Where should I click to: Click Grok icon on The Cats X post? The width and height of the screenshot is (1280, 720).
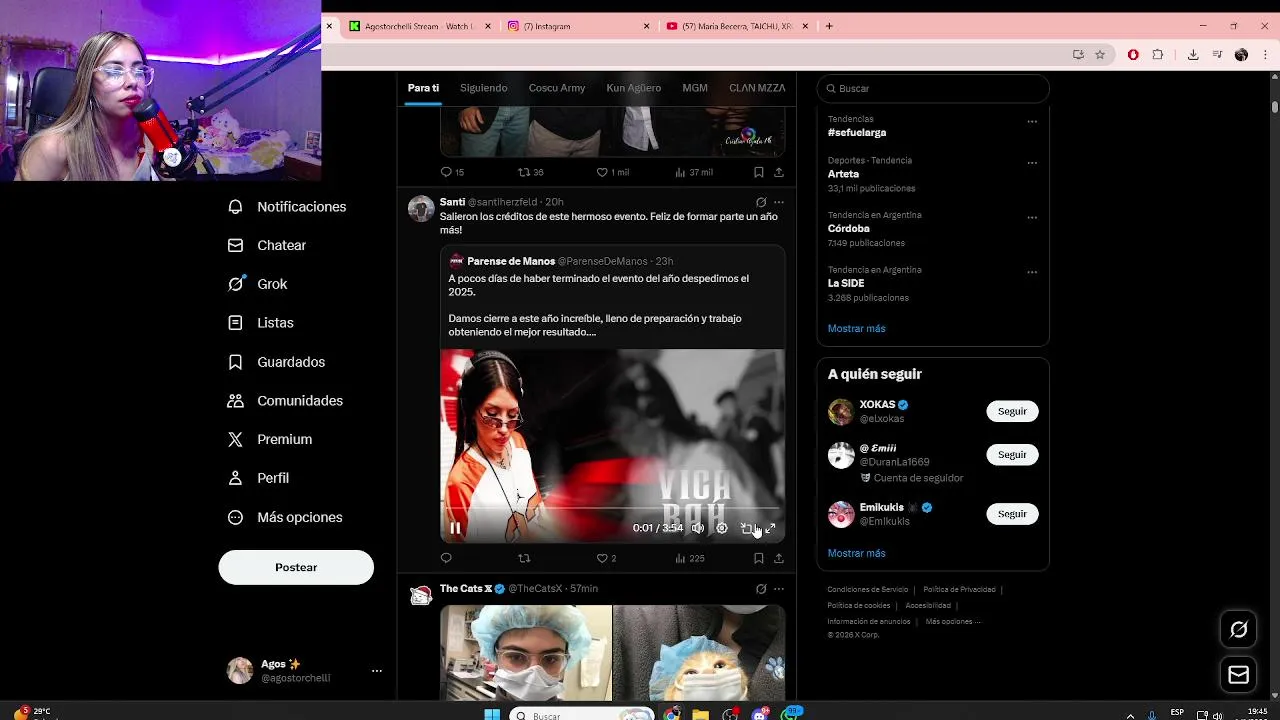pyautogui.click(x=761, y=589)
